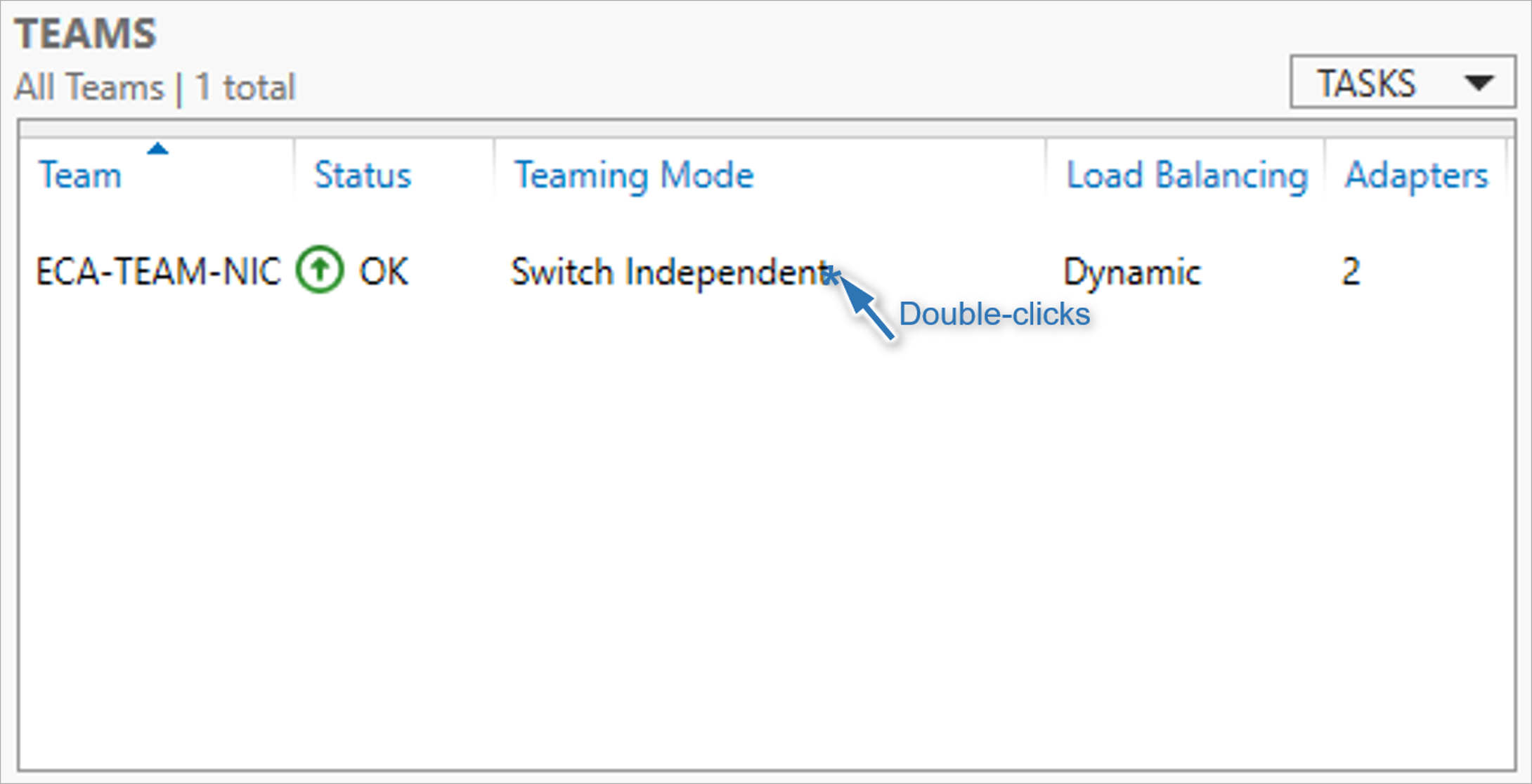
Task: Select the ECA-TEAM-NIC team row
Action: coord(158,271)
